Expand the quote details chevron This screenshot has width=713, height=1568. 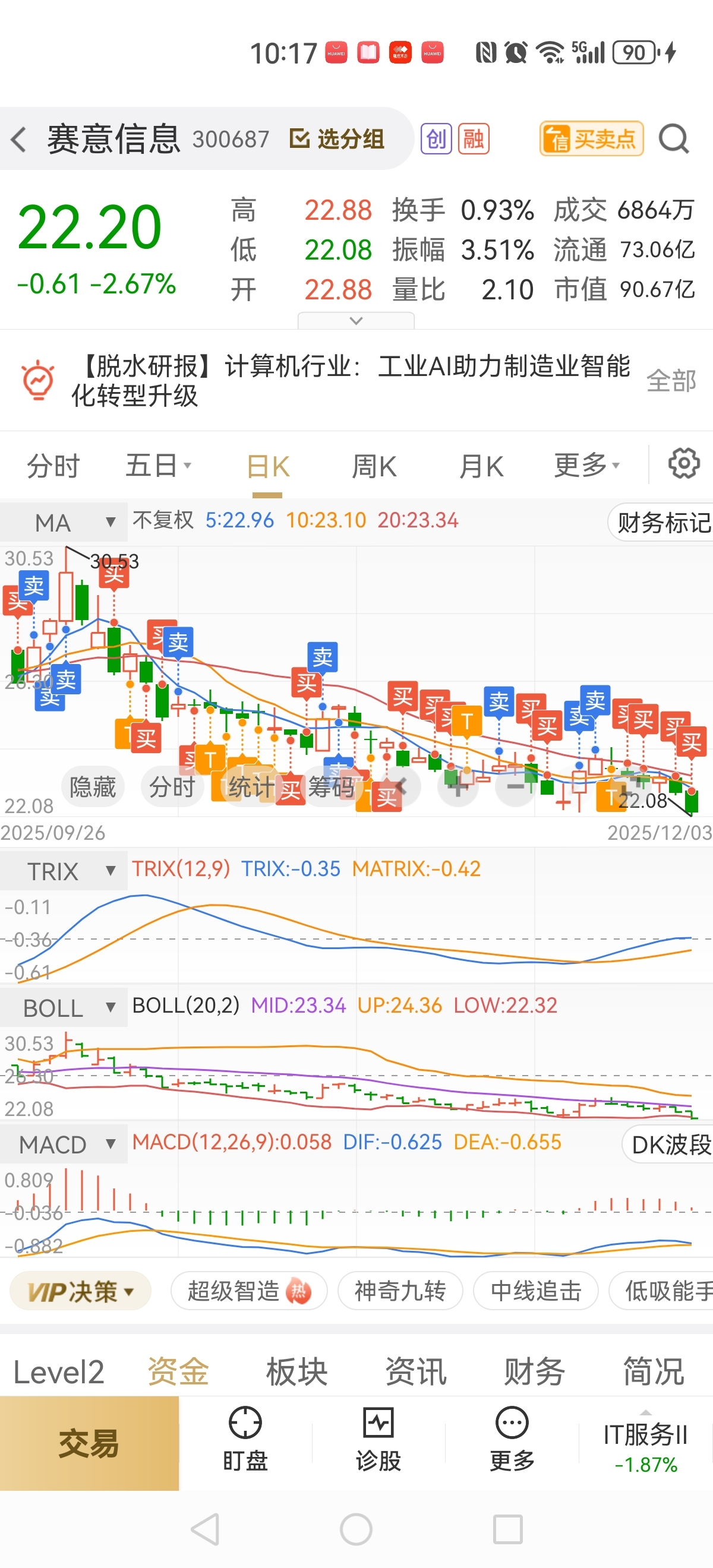click(x=356, y=320)
